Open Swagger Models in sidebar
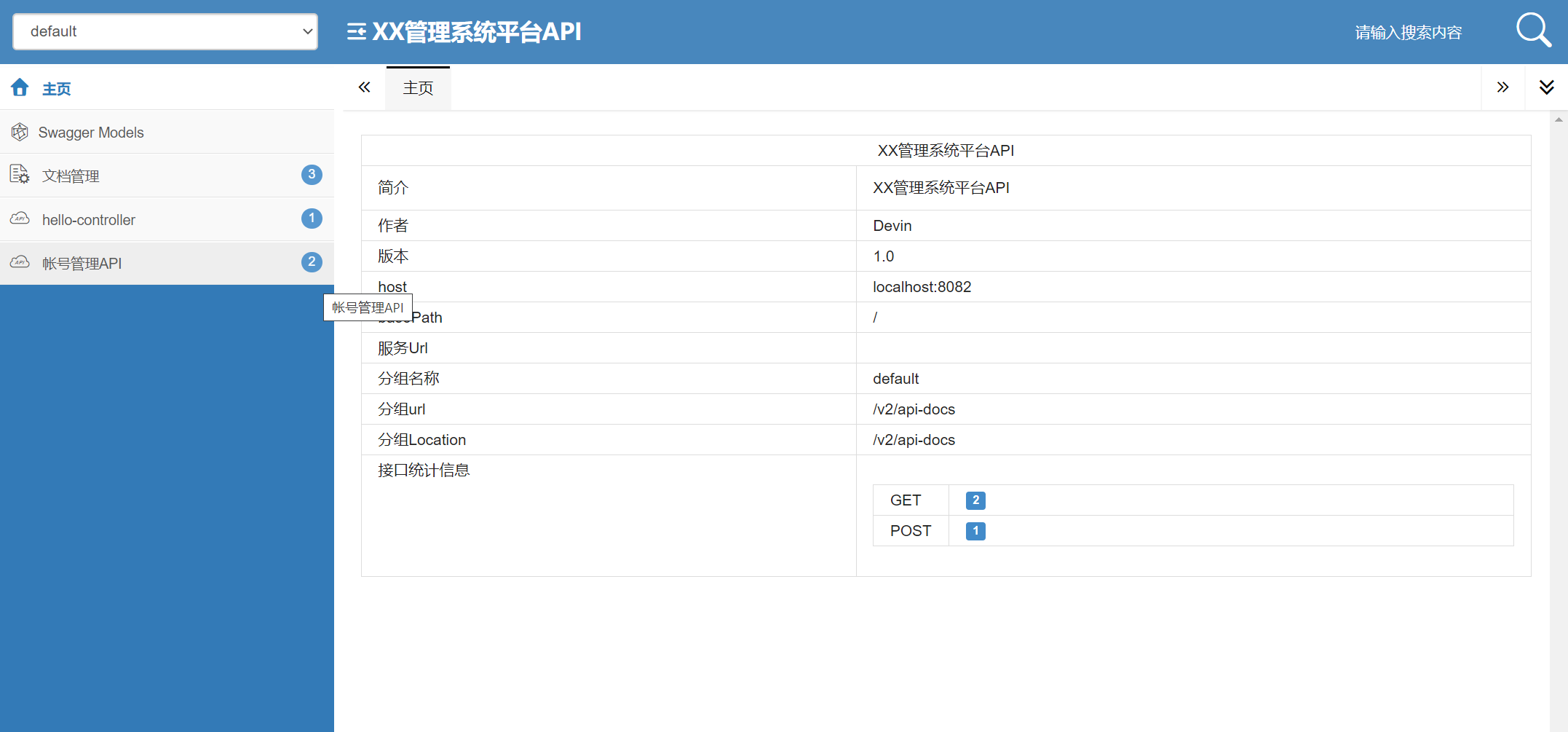1568x732 pixels. [x=167, y=132]
